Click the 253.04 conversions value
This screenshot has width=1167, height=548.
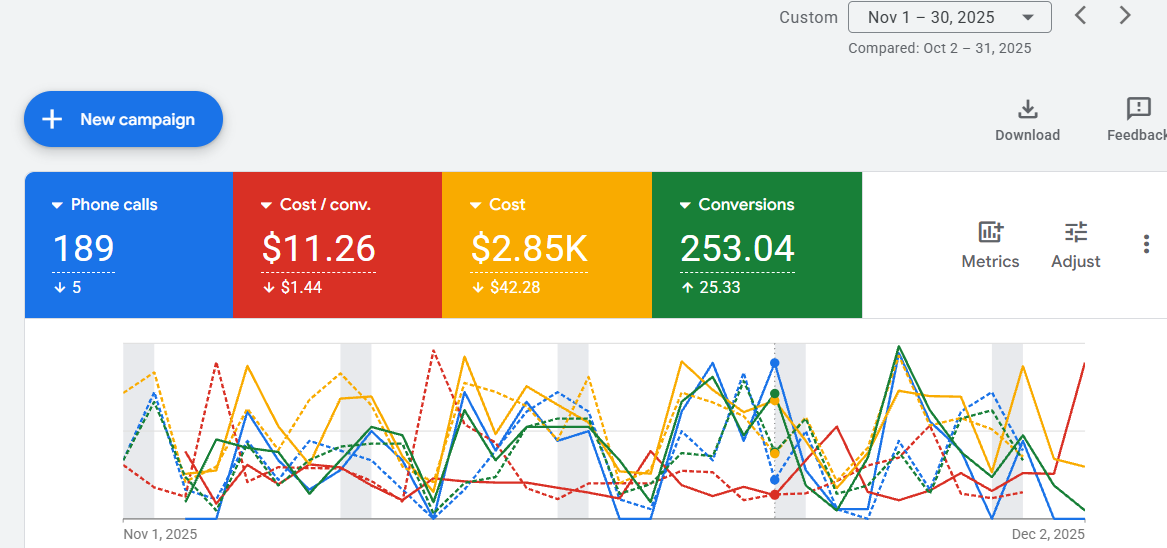point(737,248)
